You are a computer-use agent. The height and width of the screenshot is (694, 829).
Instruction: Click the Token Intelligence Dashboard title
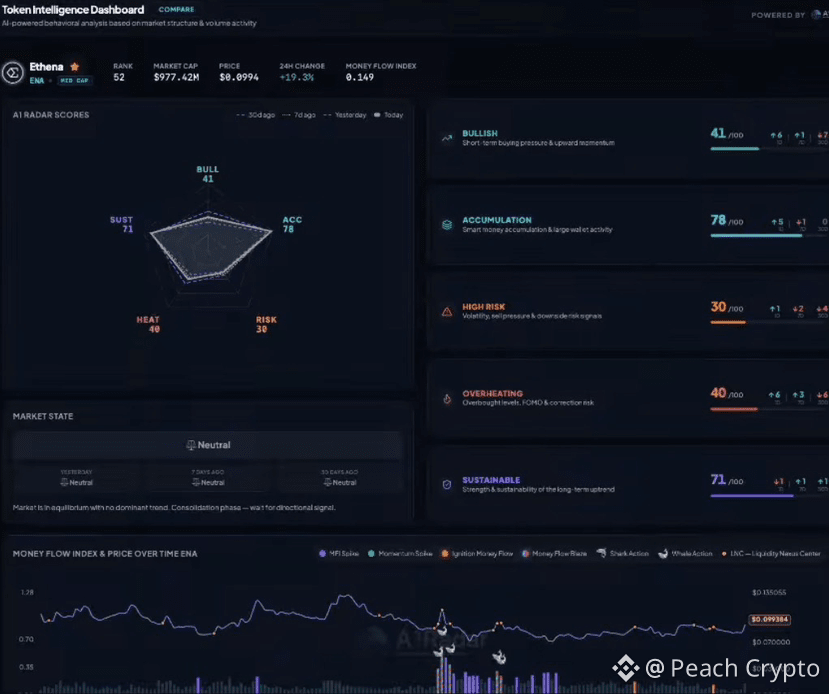[x=73, y=10]
